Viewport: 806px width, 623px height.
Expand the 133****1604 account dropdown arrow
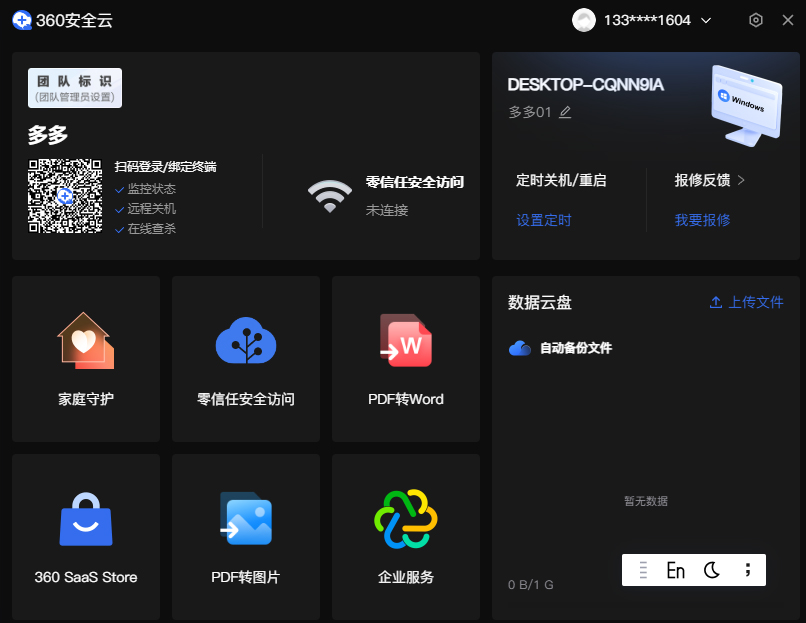coord(706,21)
